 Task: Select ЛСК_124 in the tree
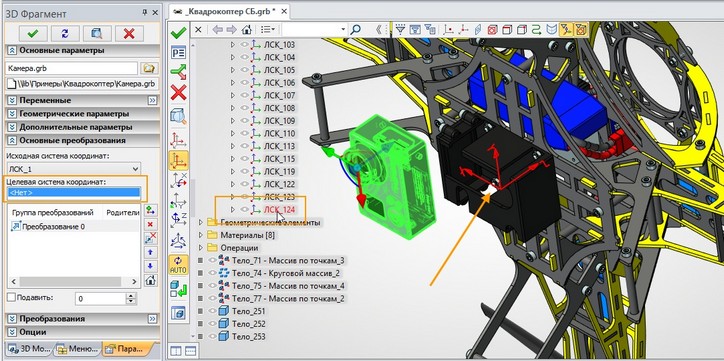tap(279, 210)
